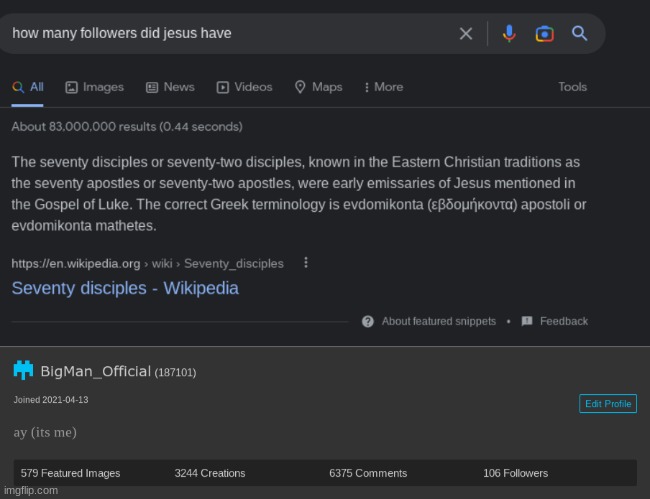Open the Tools search options
The height and width of the screenshot is (499, 650).
coord(572,87)
